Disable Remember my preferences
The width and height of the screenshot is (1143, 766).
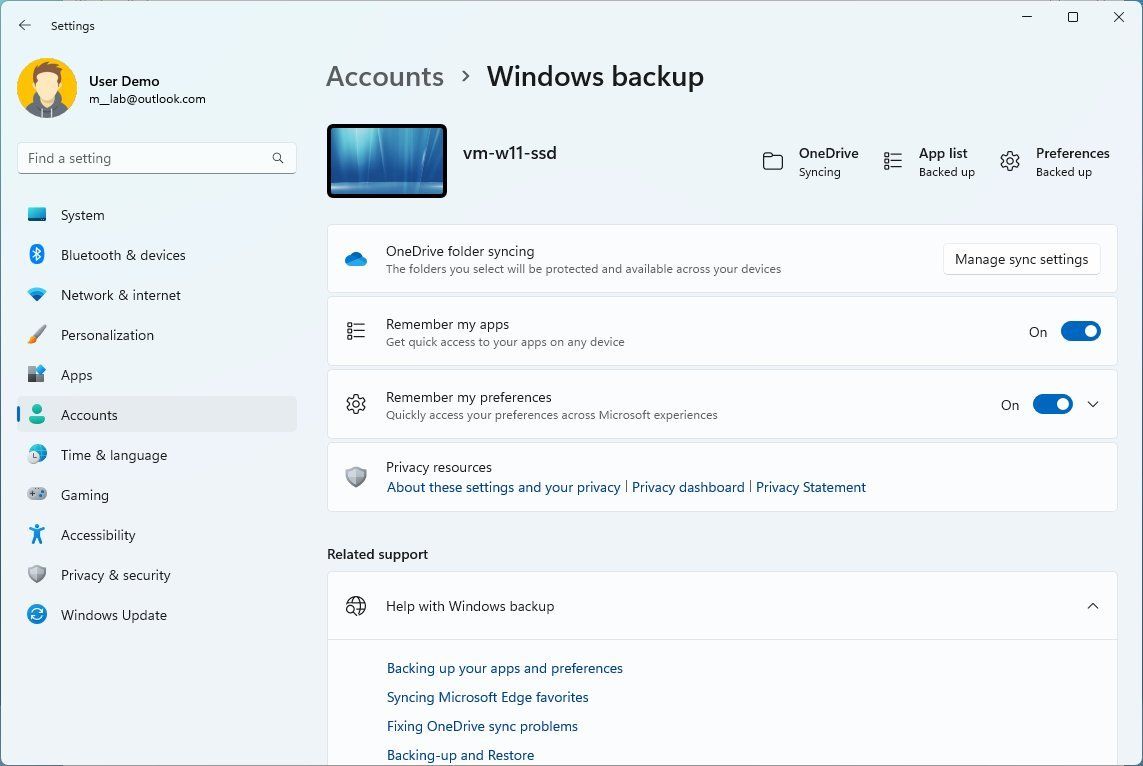(1052, 404)
